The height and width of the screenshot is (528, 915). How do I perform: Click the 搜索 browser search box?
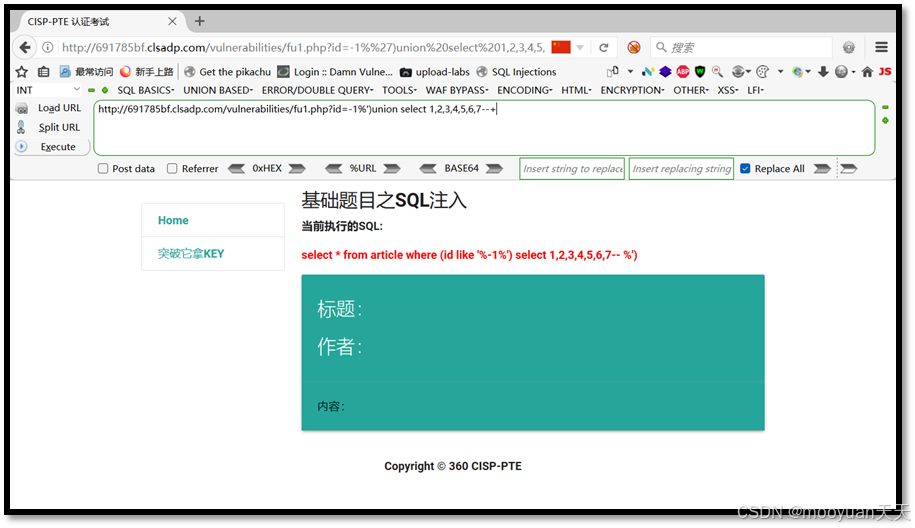pyautogui.click(x=741, y=47)
